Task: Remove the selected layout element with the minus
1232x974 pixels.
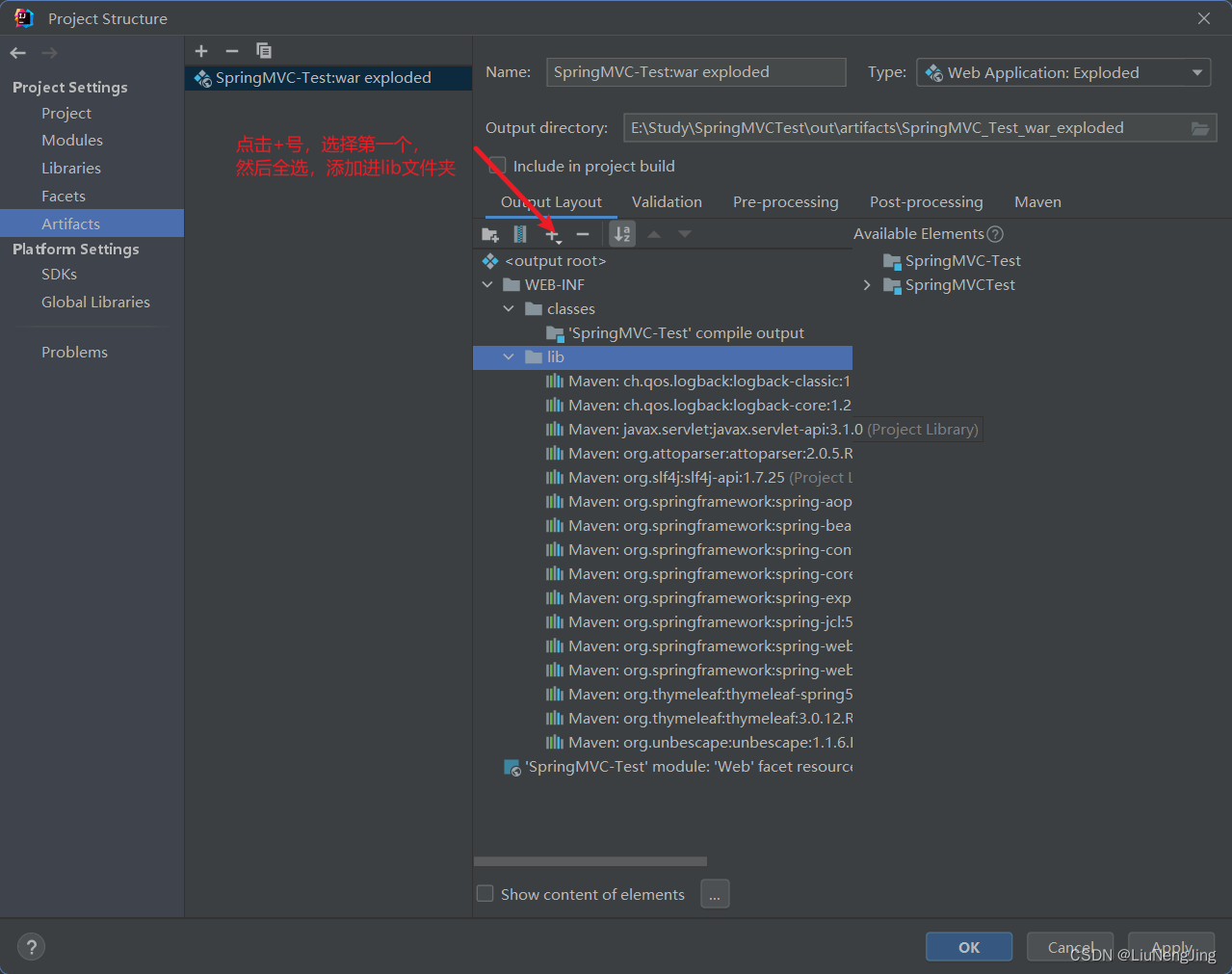Action: [583, 234]
